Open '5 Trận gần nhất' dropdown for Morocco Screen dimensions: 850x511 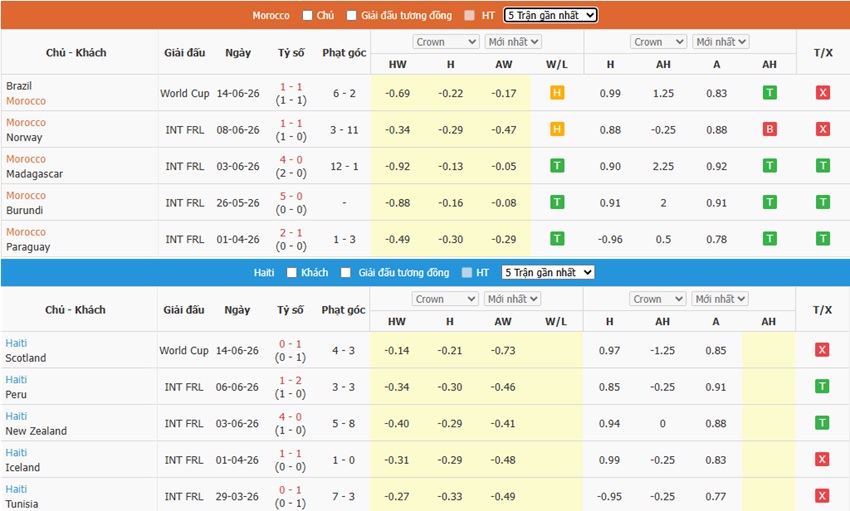point(551,15)
